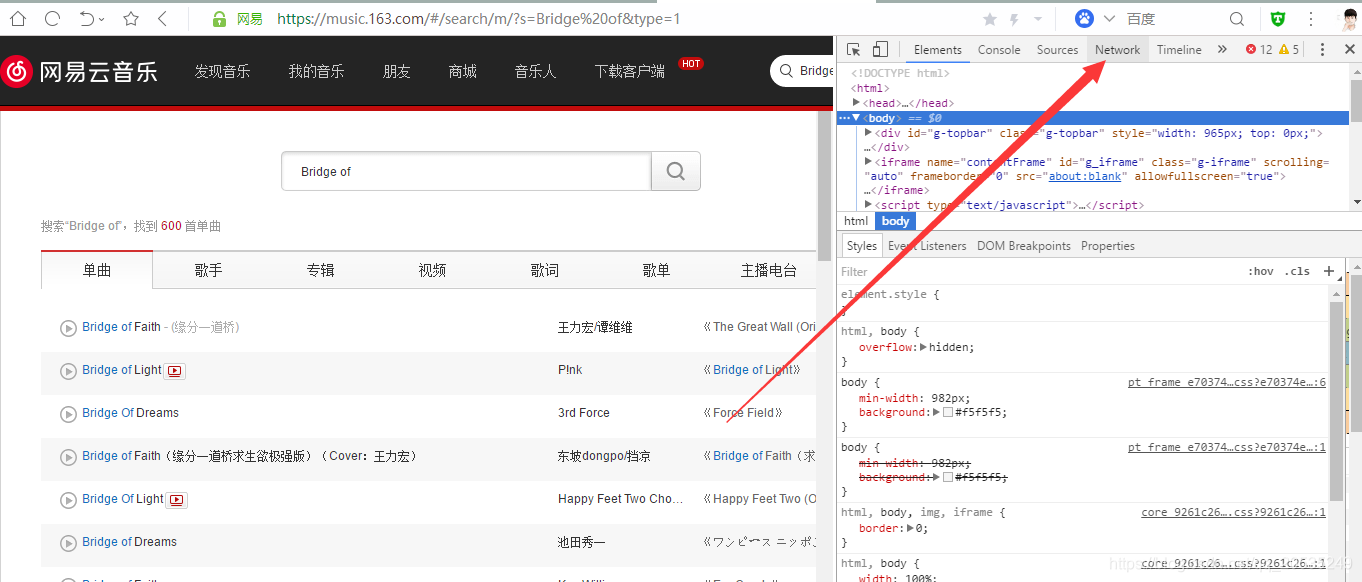The image size is (1362, 582).
Task: Play Bridge of Light by P!nk
Action: tap(68, 371)
